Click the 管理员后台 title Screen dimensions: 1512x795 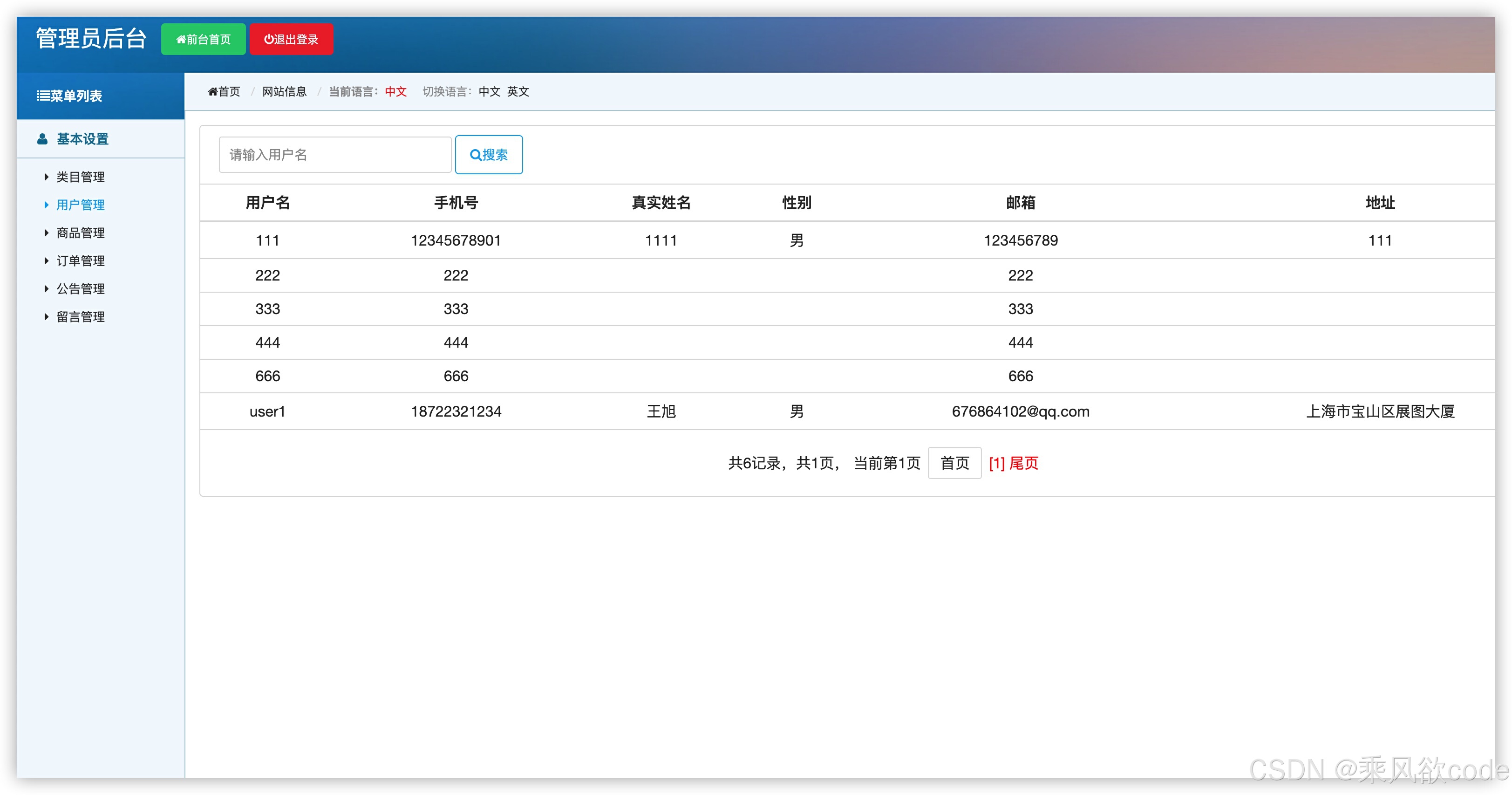(x=91, y=39)
